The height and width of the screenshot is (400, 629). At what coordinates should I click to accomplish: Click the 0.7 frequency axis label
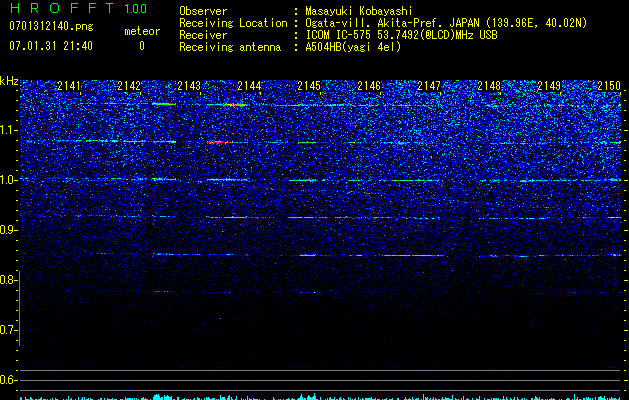(8, 330)
